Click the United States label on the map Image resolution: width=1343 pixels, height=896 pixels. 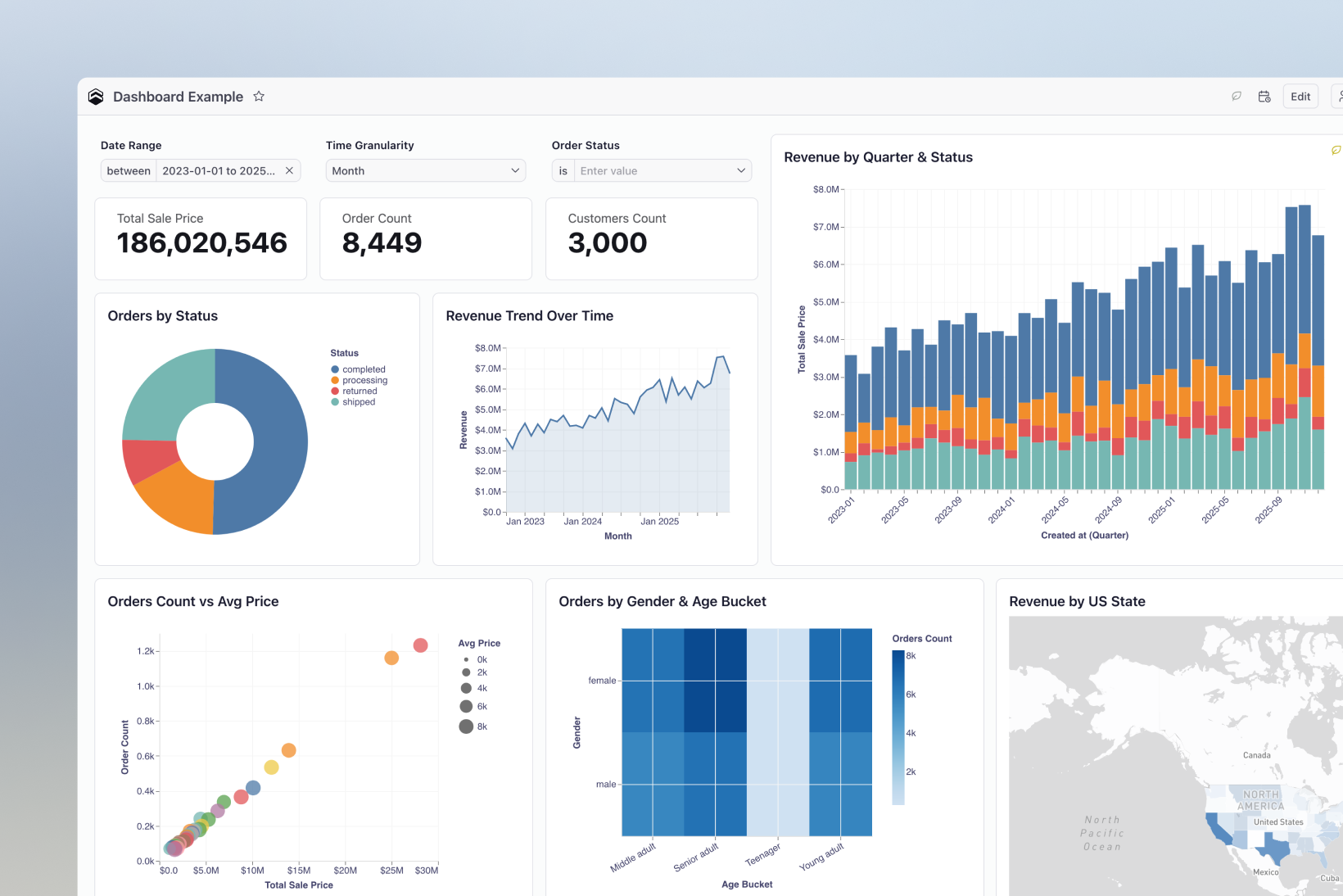coord(1278,821)
